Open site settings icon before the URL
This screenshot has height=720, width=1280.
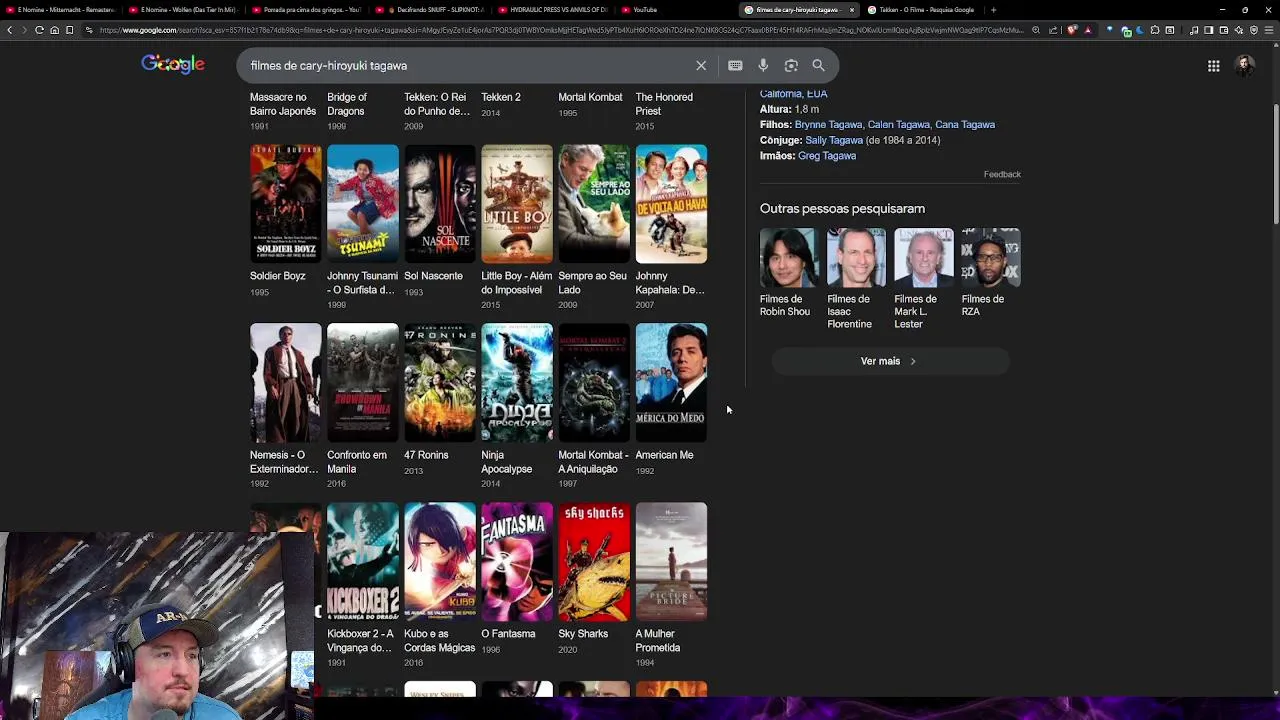pos(88,30)
